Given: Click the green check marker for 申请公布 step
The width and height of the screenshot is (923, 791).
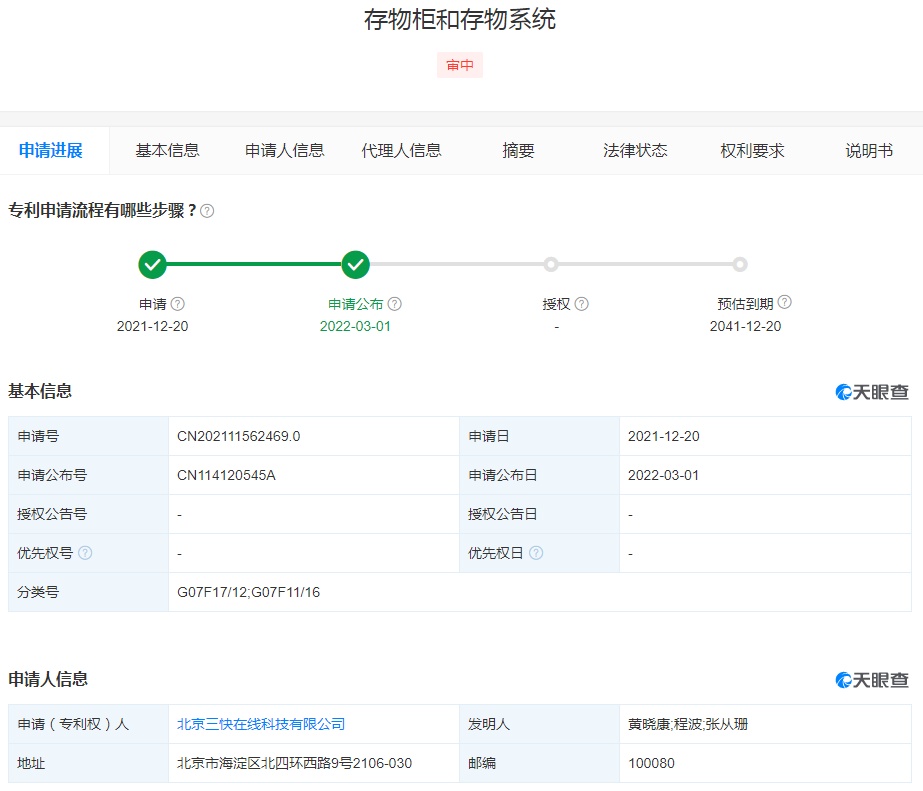Looking at the screenshot, I should click(356, 264).
